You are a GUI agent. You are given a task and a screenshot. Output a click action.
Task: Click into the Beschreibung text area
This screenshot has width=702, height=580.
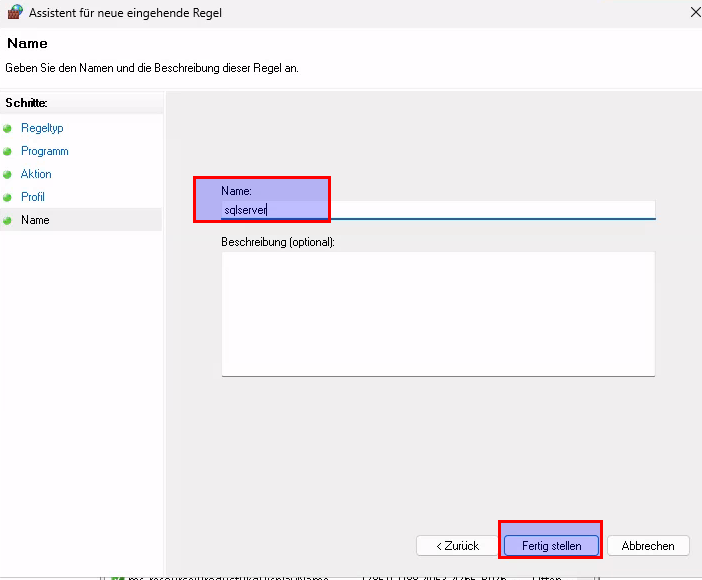click(438, 313)
